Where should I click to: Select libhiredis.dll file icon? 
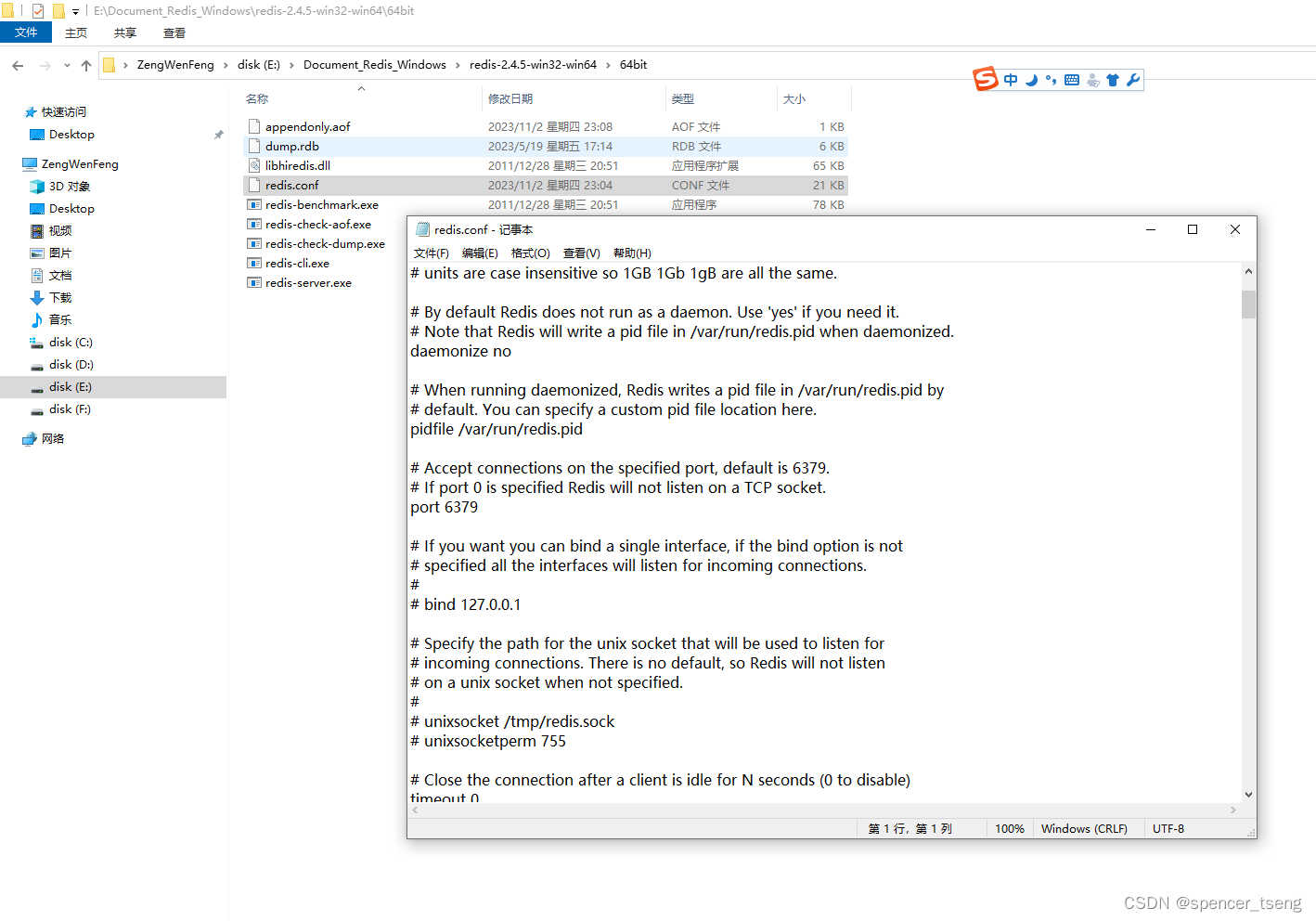pyautogui.click(x=254, y=165)
